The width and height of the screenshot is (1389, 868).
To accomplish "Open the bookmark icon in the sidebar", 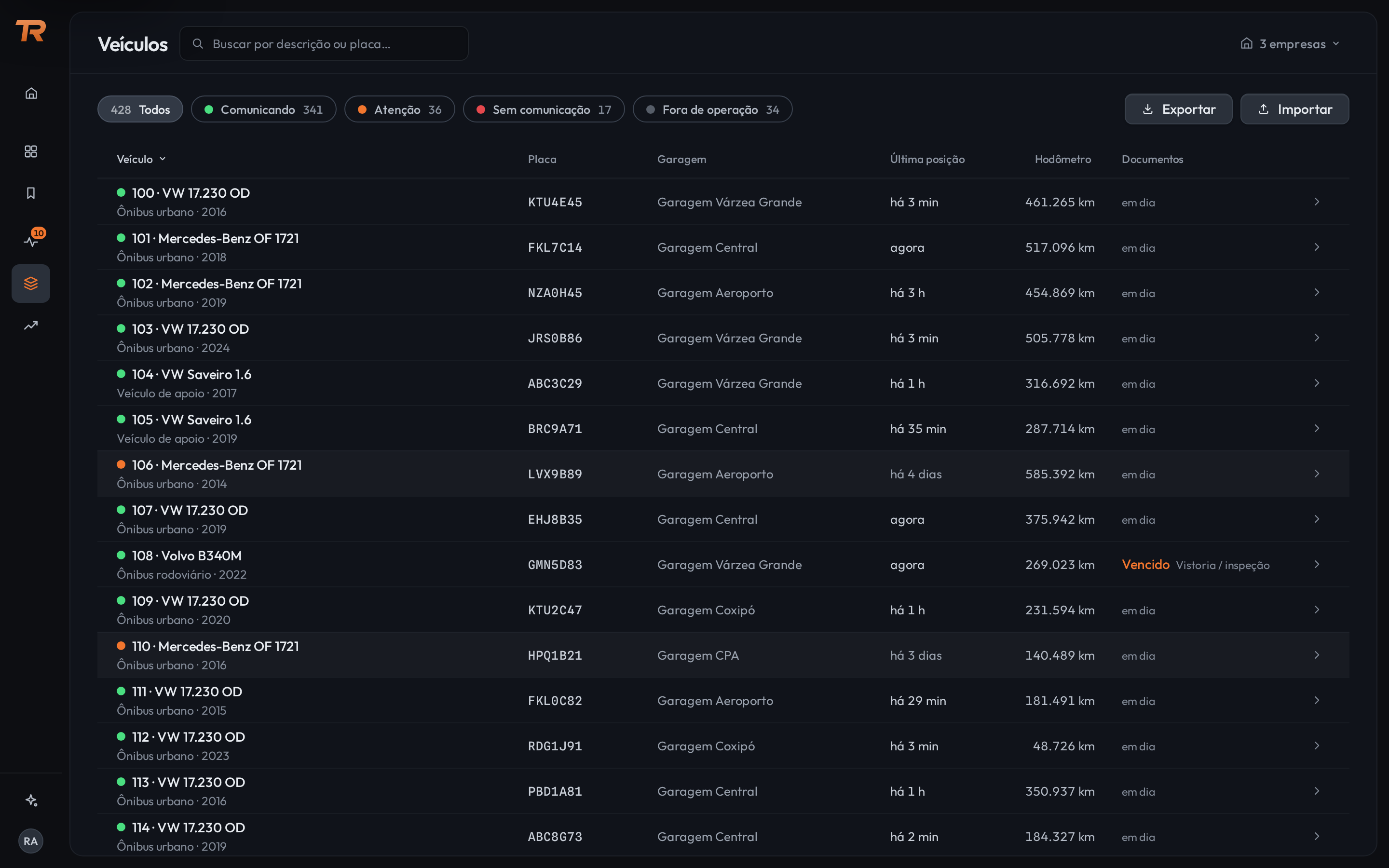I will tap(31, 193).
